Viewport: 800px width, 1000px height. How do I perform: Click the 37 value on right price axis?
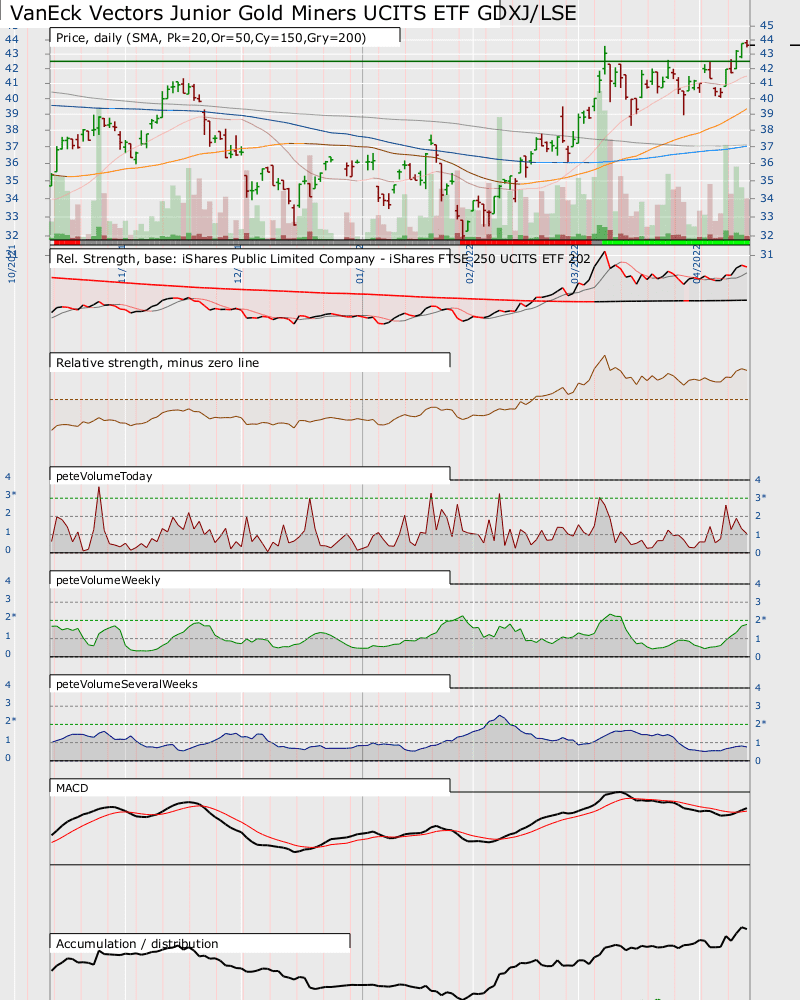pyautogui.click(x=766, y=147)
